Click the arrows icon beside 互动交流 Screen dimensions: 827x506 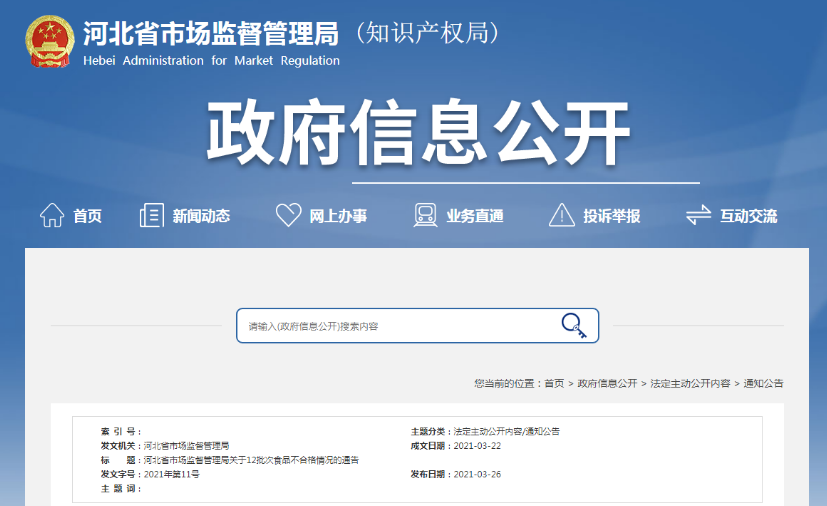(698, 215)
